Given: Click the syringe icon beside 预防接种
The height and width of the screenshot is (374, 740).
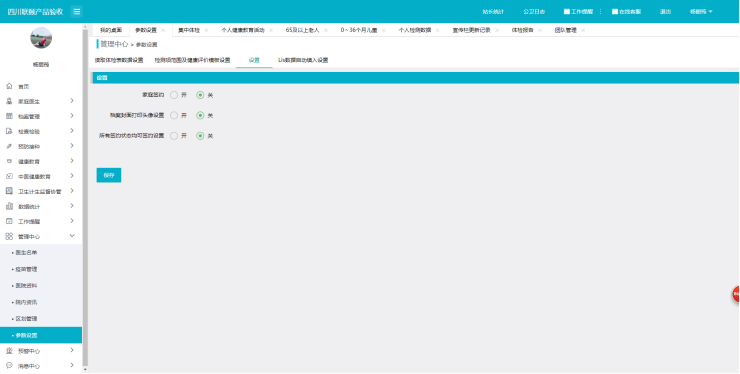Looking at the screenshot, I should point(9,146).
